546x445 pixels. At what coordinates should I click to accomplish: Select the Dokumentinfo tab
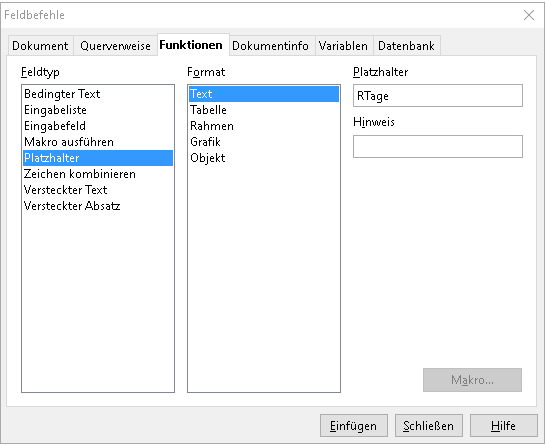point(271,46)
